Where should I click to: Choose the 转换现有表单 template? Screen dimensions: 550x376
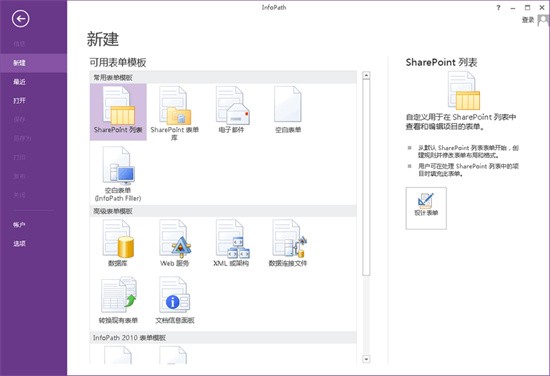118,300
